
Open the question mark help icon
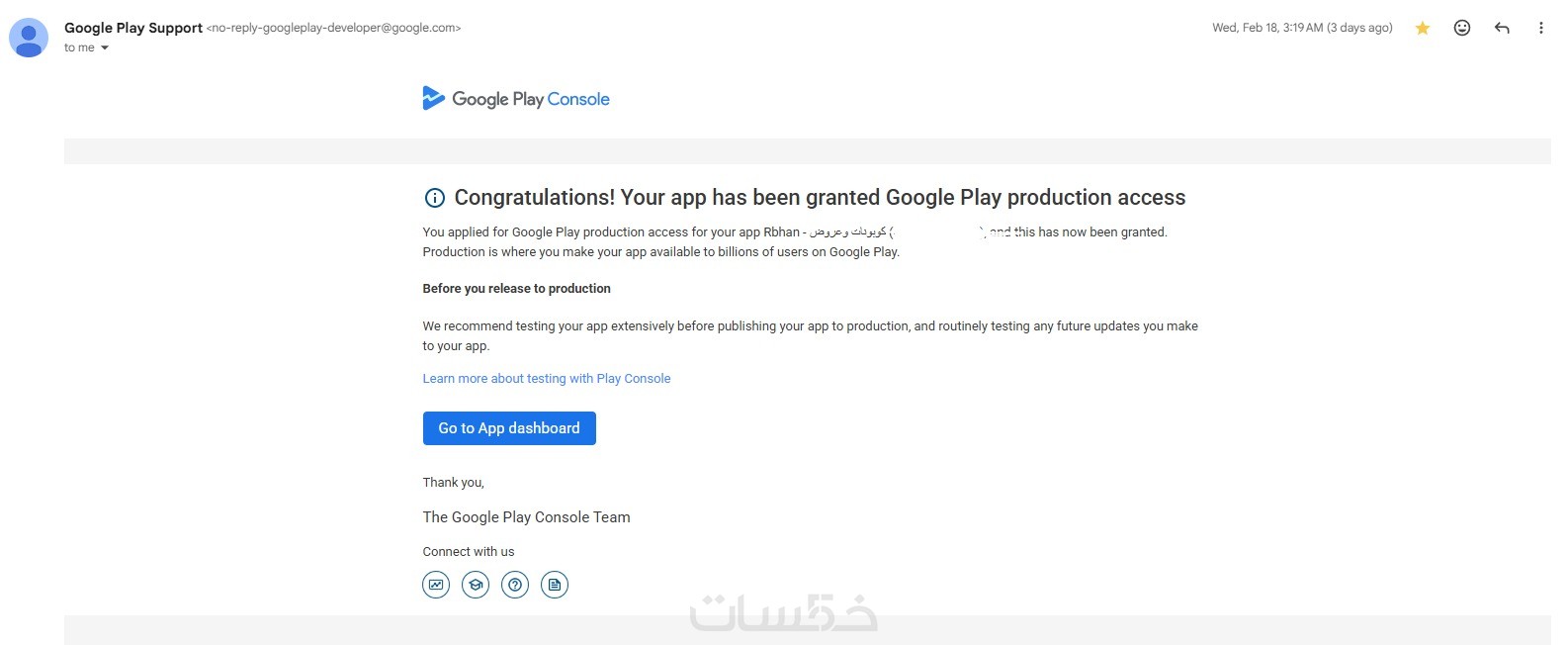515,585
